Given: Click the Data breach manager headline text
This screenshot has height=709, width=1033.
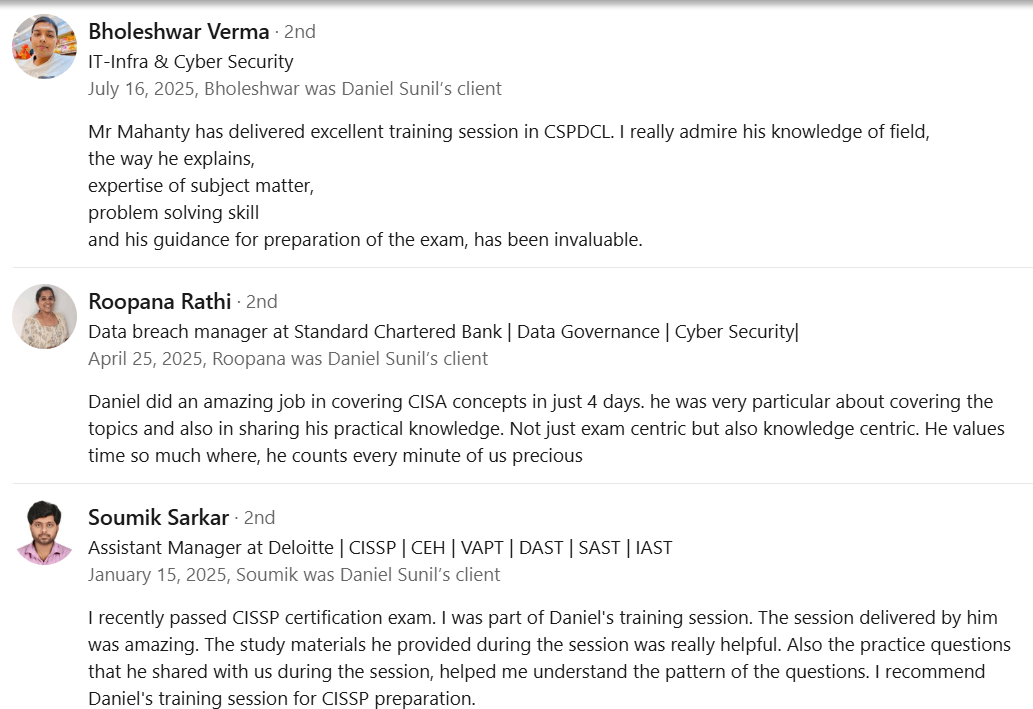Looking at the screenshot, I should click(443, 331).
